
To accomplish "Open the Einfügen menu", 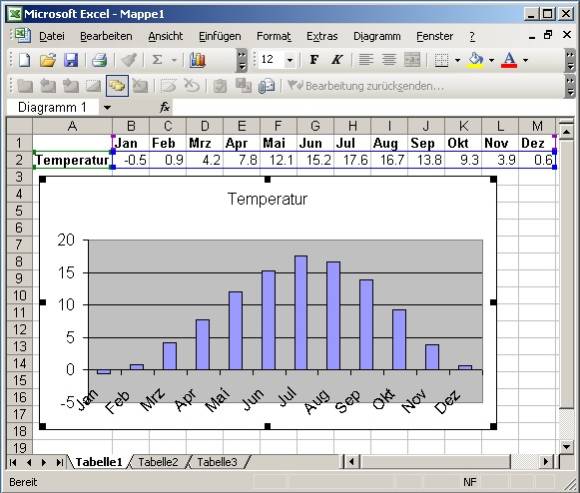I will coord(220,36).
